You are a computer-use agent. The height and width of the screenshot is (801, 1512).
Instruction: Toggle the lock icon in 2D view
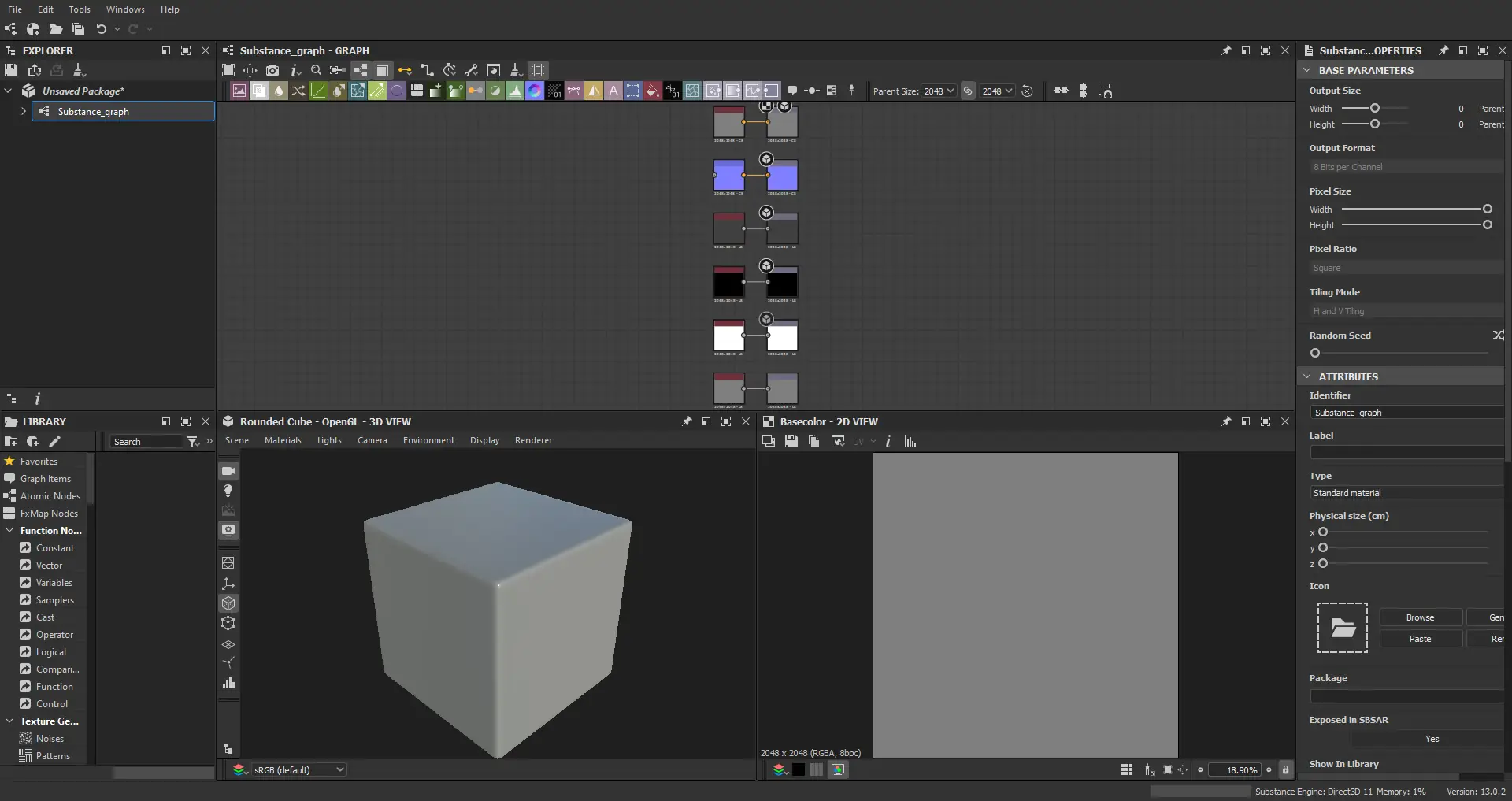click(x=1285, y=769)
